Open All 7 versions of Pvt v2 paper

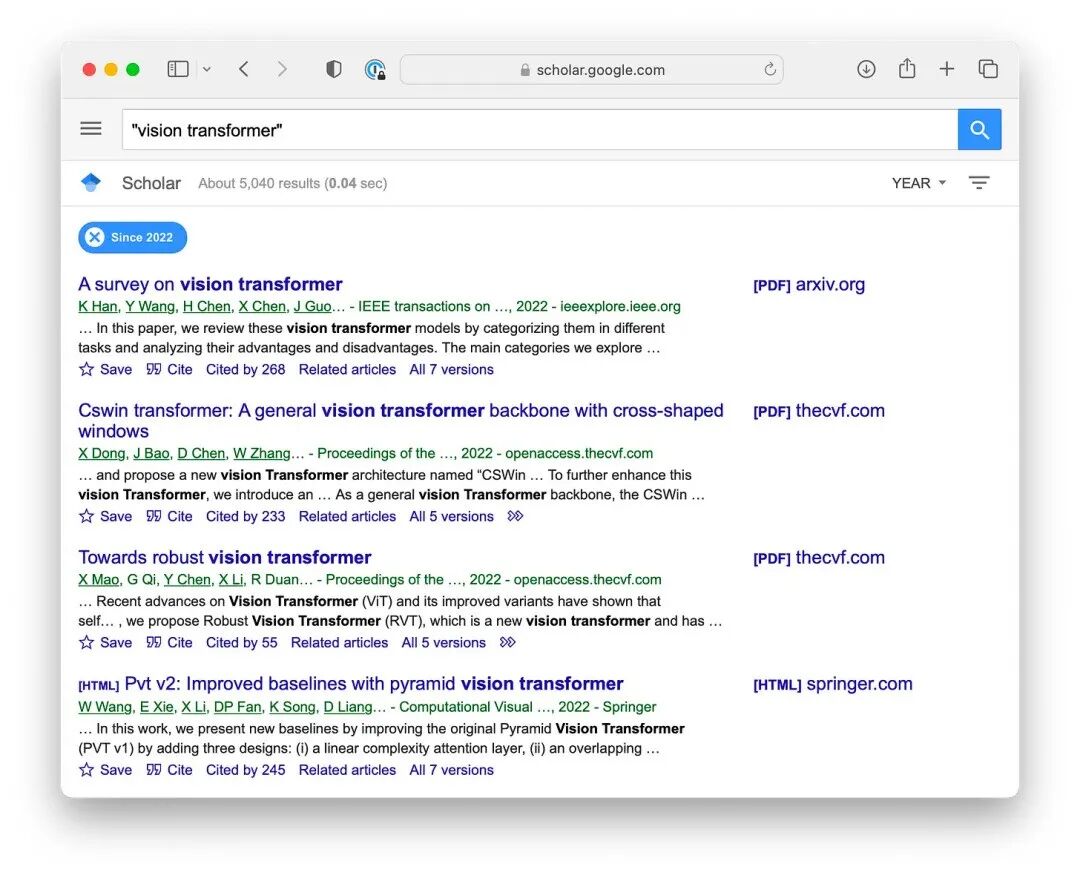point(451,769)
